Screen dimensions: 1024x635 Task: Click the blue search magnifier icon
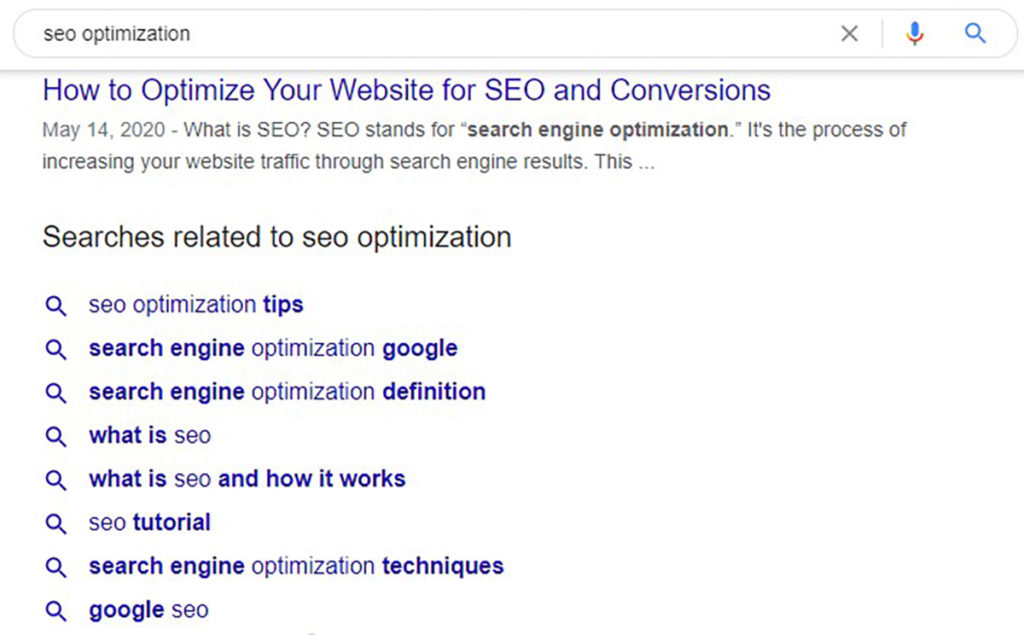click(x=975, y=33)
